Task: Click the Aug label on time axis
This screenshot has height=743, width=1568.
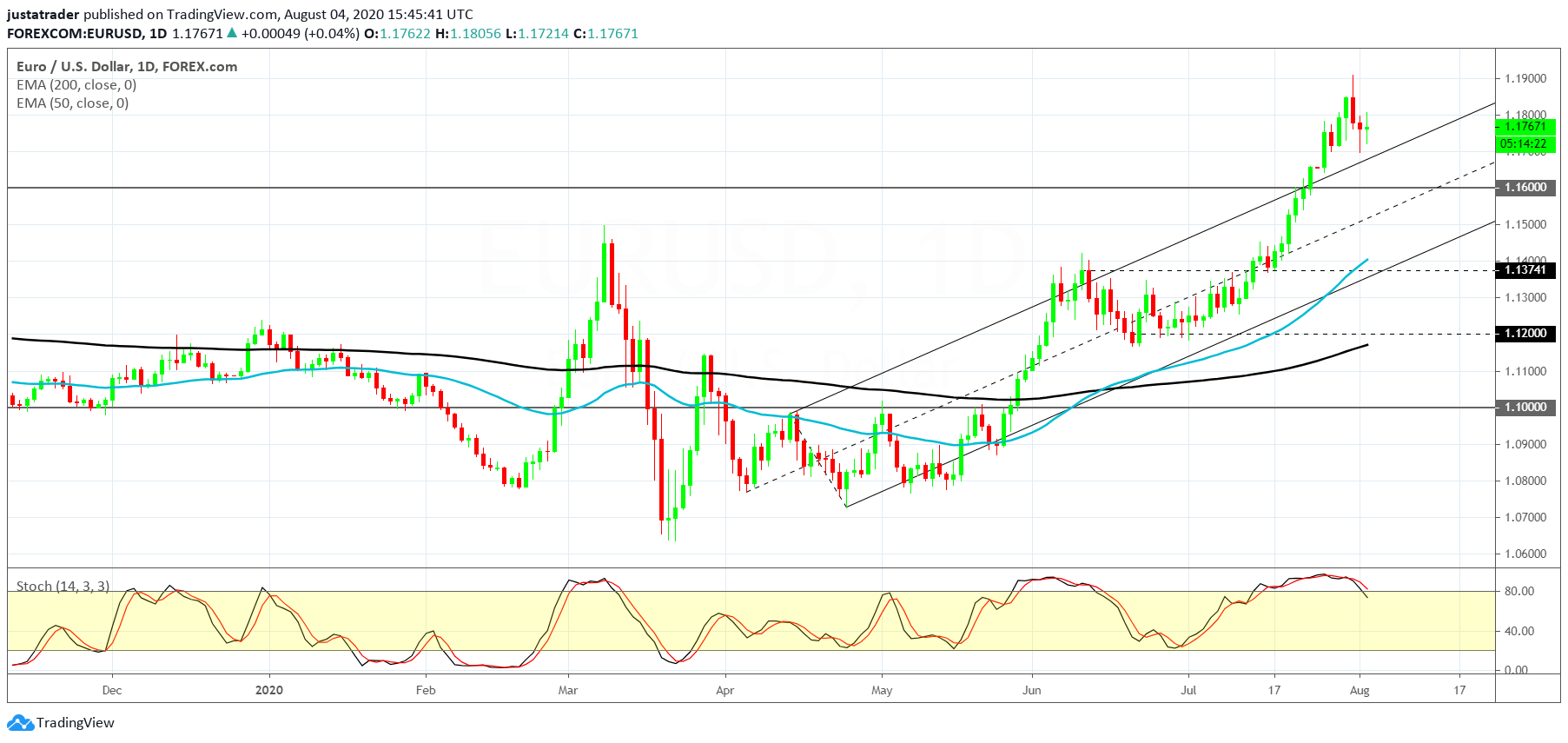Action: tap(1360, 691)
